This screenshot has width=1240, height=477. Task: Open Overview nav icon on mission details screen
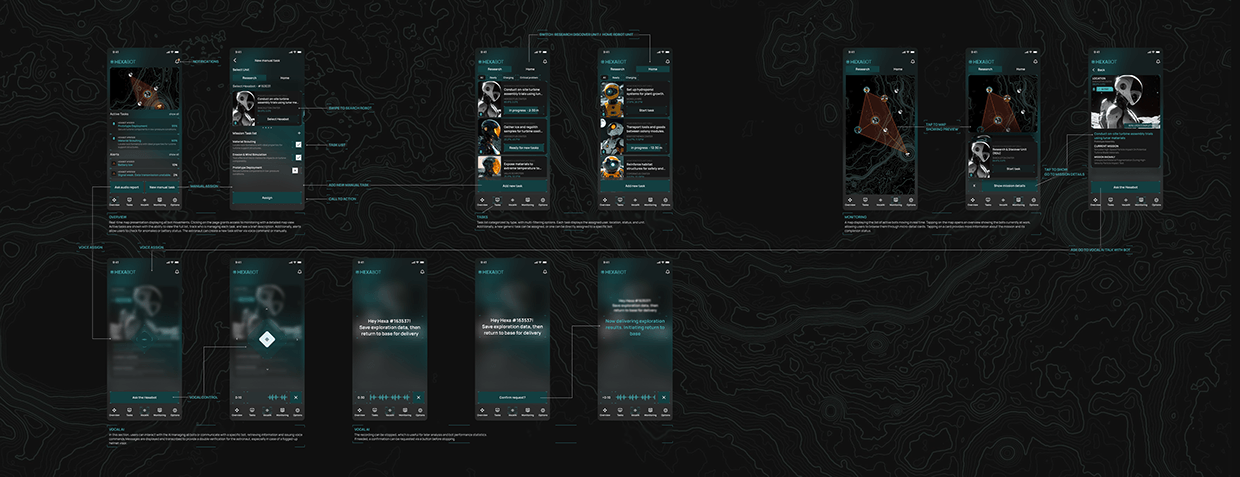click(x=1095, y=200)
